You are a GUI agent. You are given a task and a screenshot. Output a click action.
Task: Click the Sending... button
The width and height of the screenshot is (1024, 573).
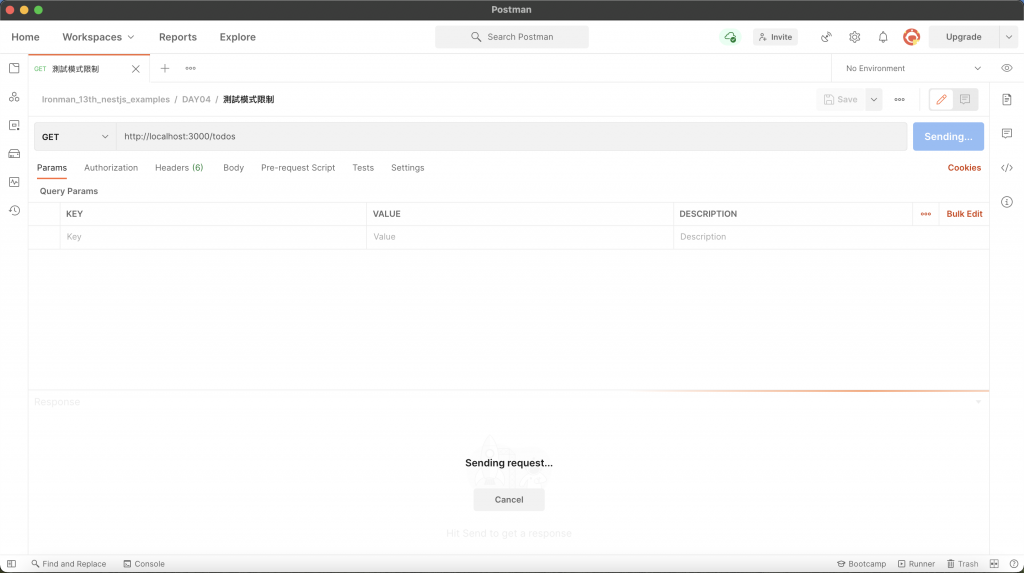point(948,137)
